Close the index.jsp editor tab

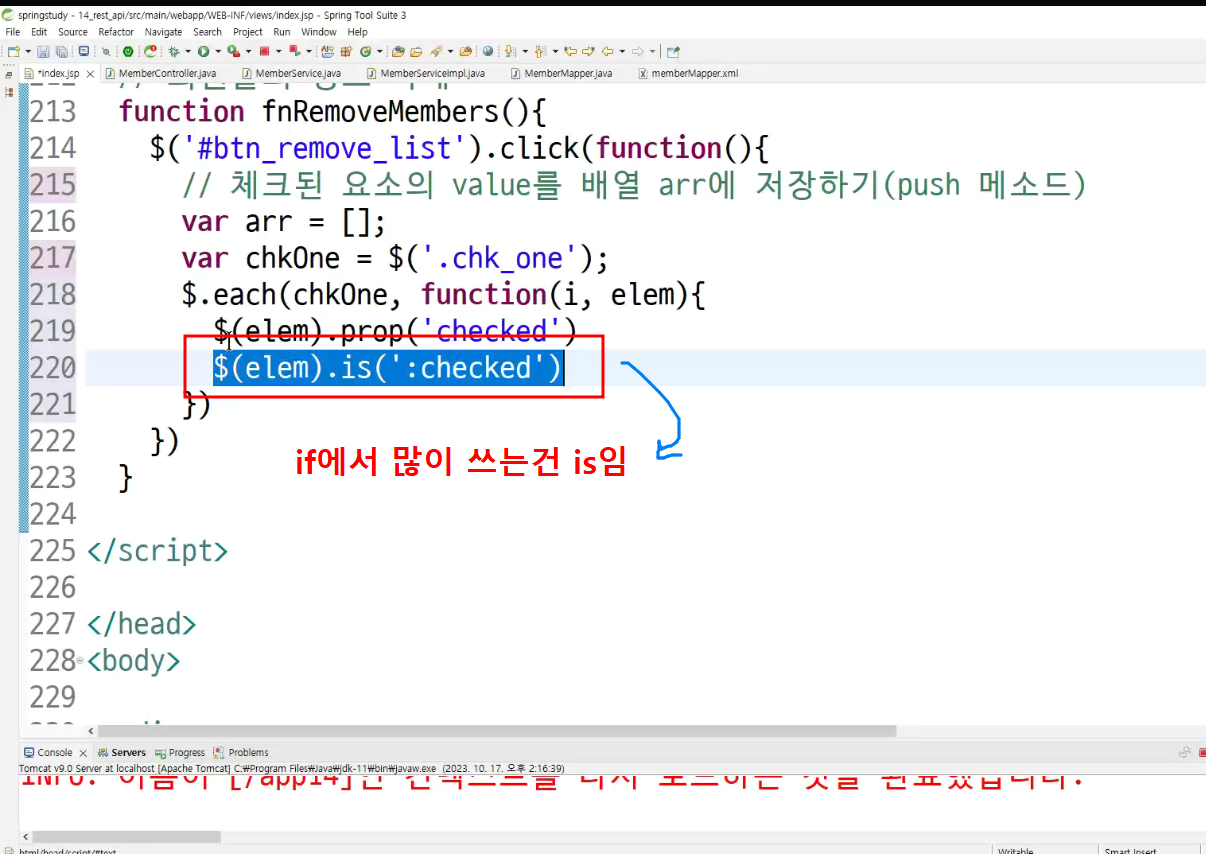90,73
